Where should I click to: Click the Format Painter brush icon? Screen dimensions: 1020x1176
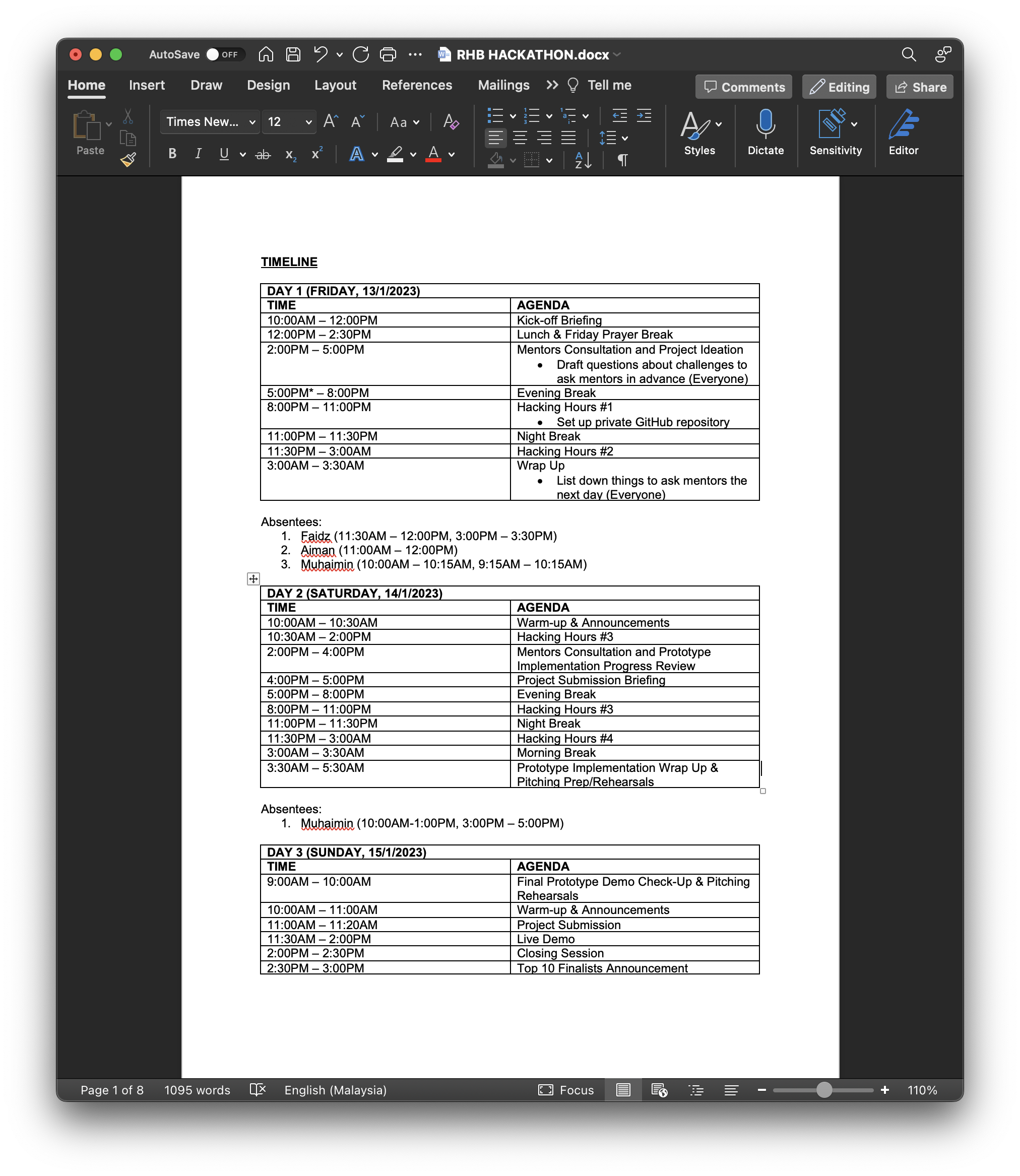pos(128,160)
